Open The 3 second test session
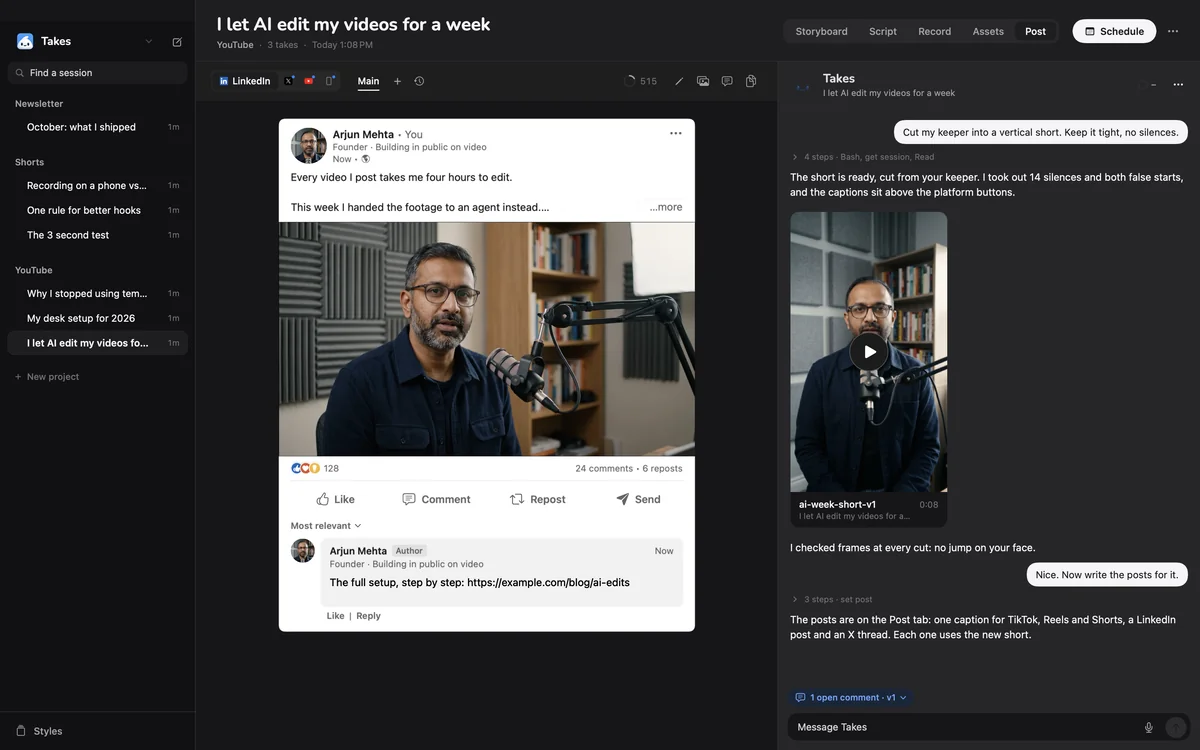1200x750 pixels. [97, 235]
